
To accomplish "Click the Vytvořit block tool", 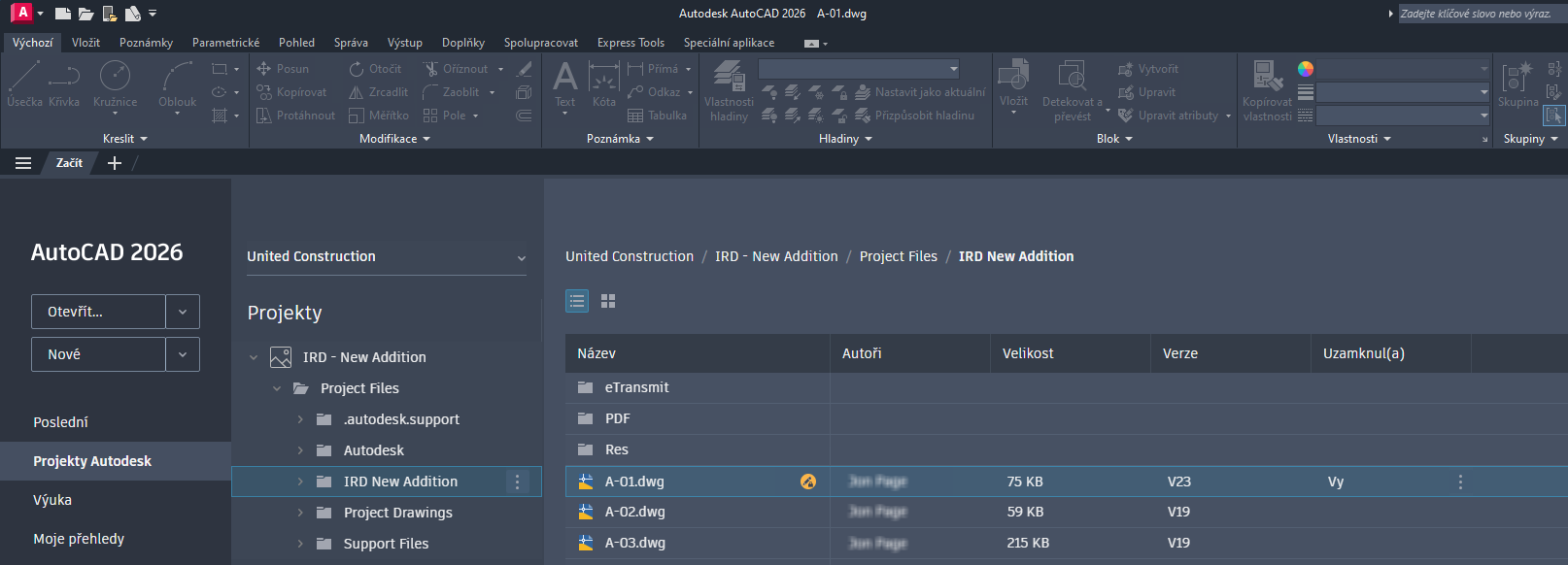I will [x=1148, y=69].
